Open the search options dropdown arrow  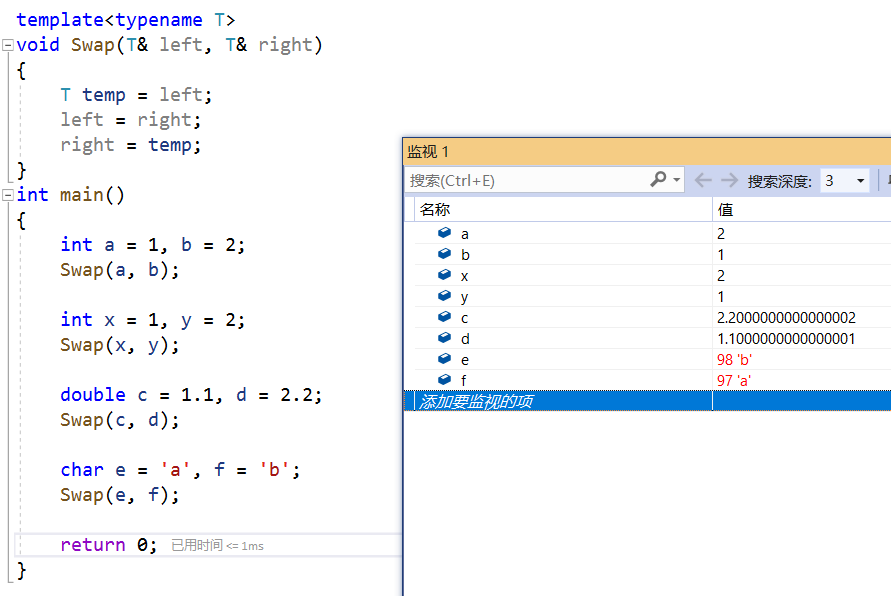(x=676, y=180)
